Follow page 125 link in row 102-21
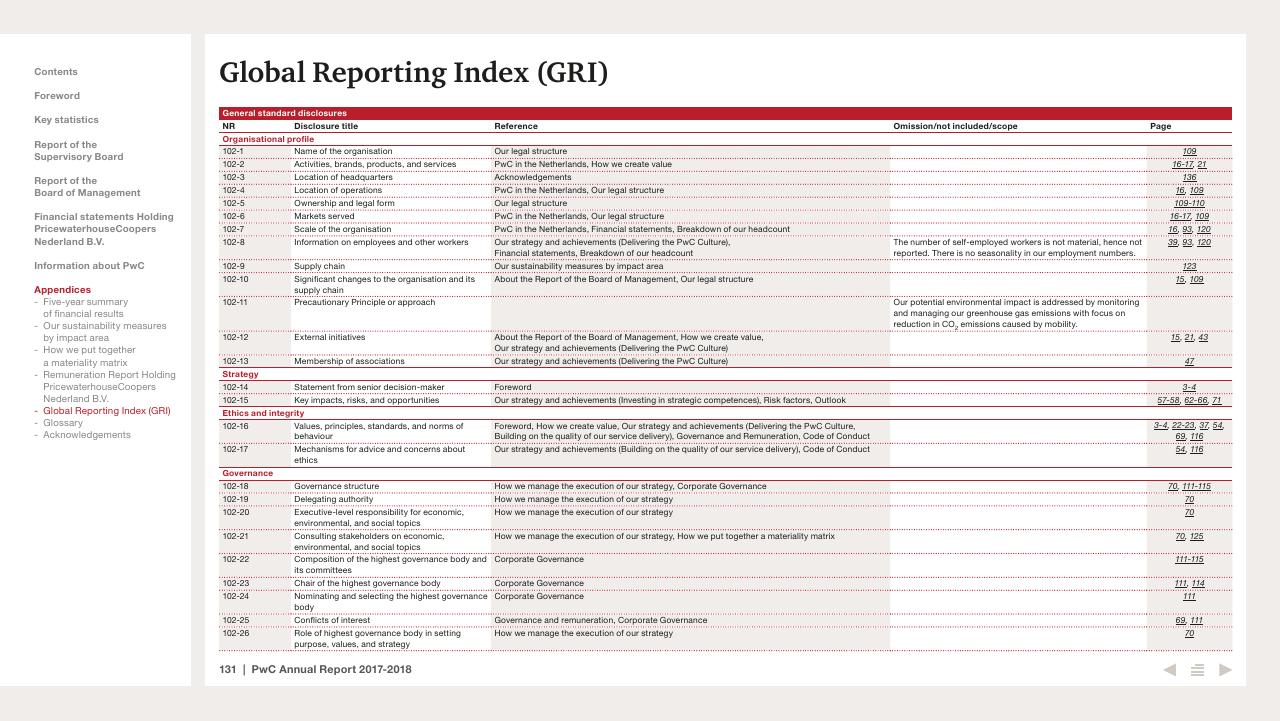This screenshot has height=721, width=1280. pyautogui.click(x=1196, y=537)
